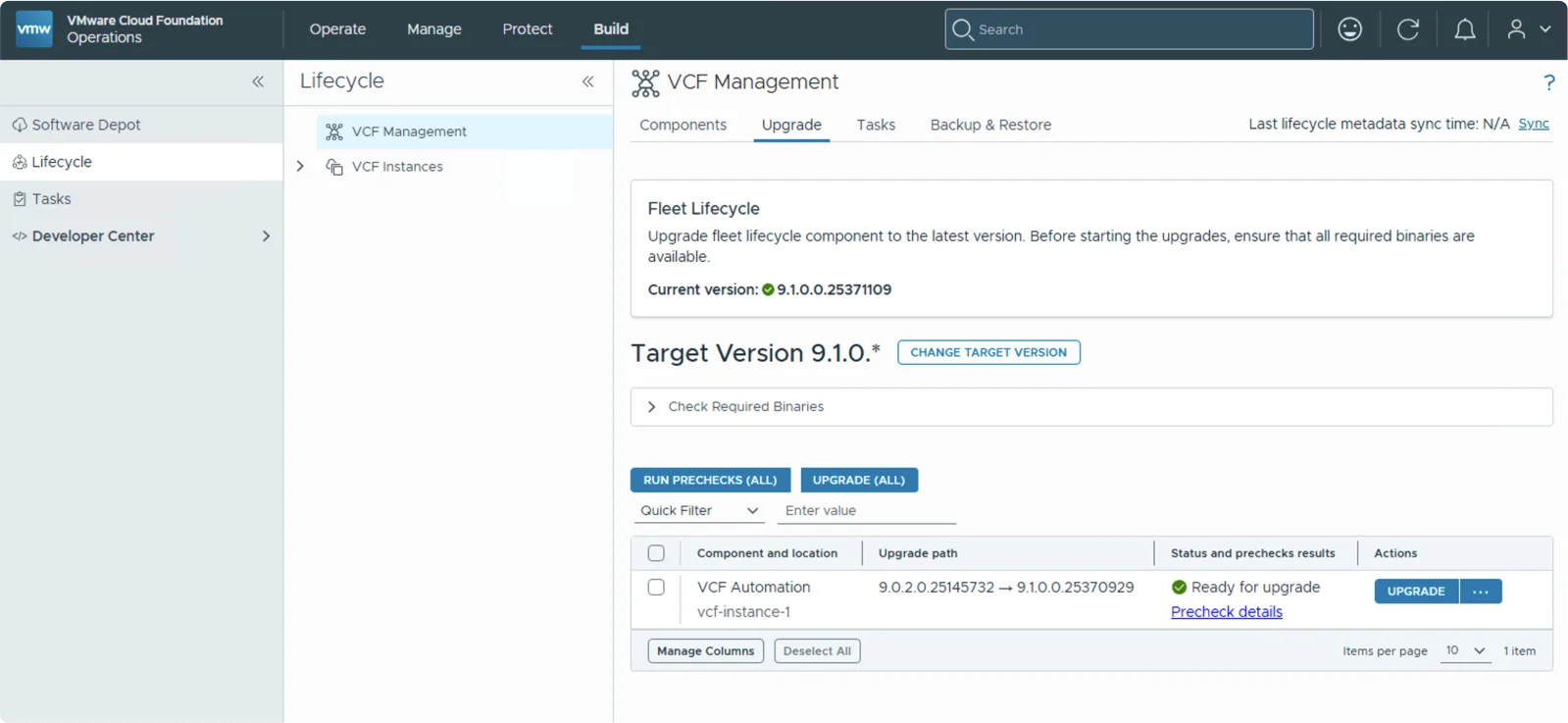Click Upgrade path column header
Image resolution: width=1568 pixels, height=723 pixels.
(x=918, y=553)
